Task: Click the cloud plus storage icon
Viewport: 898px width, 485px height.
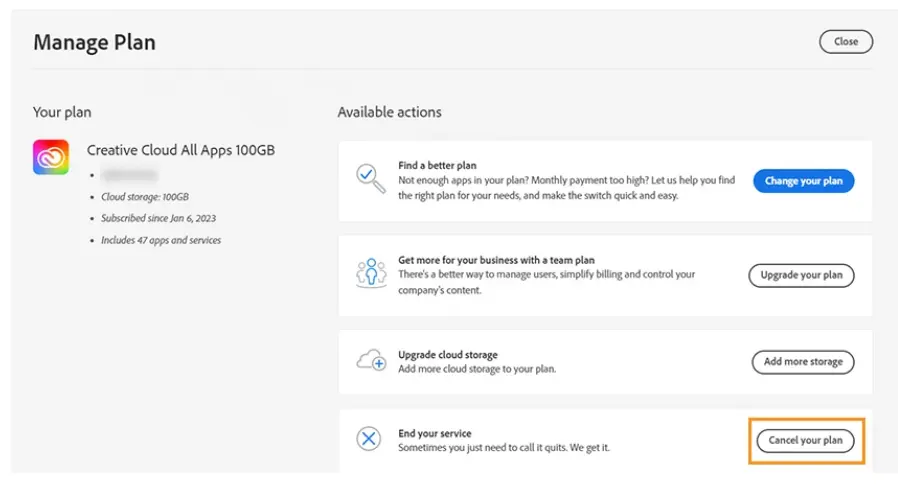Action: [x=371, y=360]
